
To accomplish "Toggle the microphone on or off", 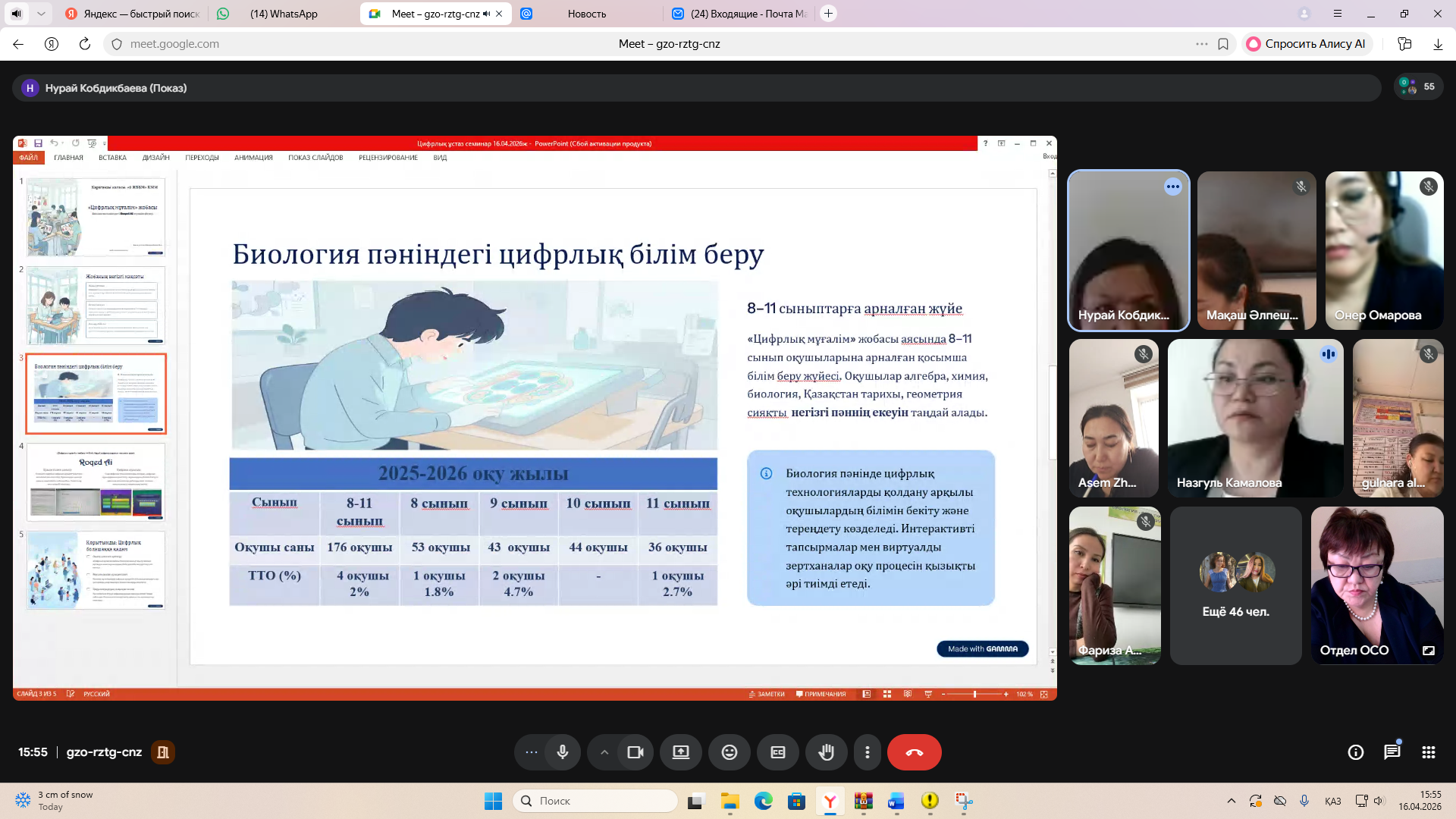I will tap(563, 752).
